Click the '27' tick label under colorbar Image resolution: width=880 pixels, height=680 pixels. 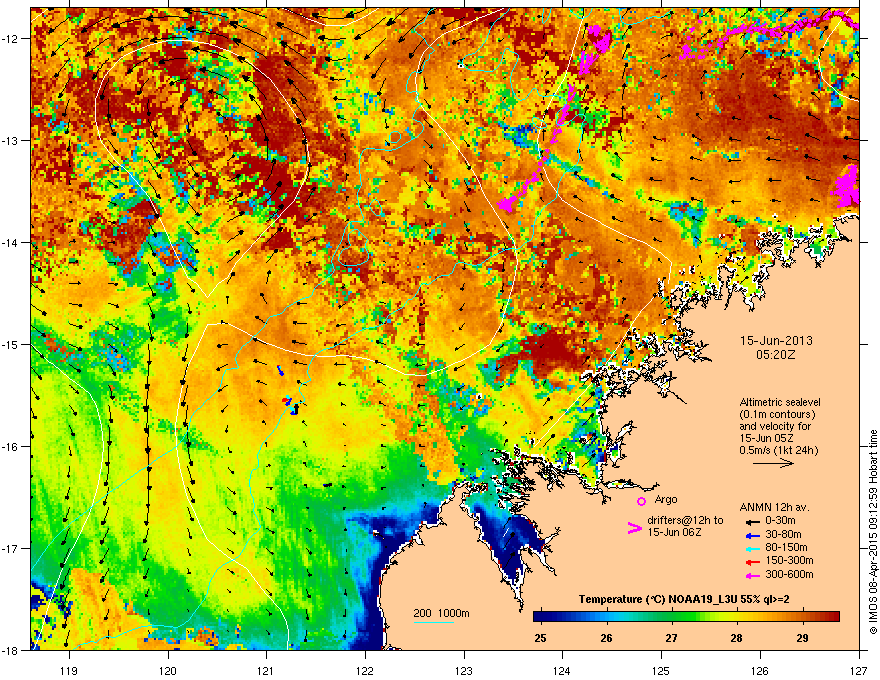point(671,638)
